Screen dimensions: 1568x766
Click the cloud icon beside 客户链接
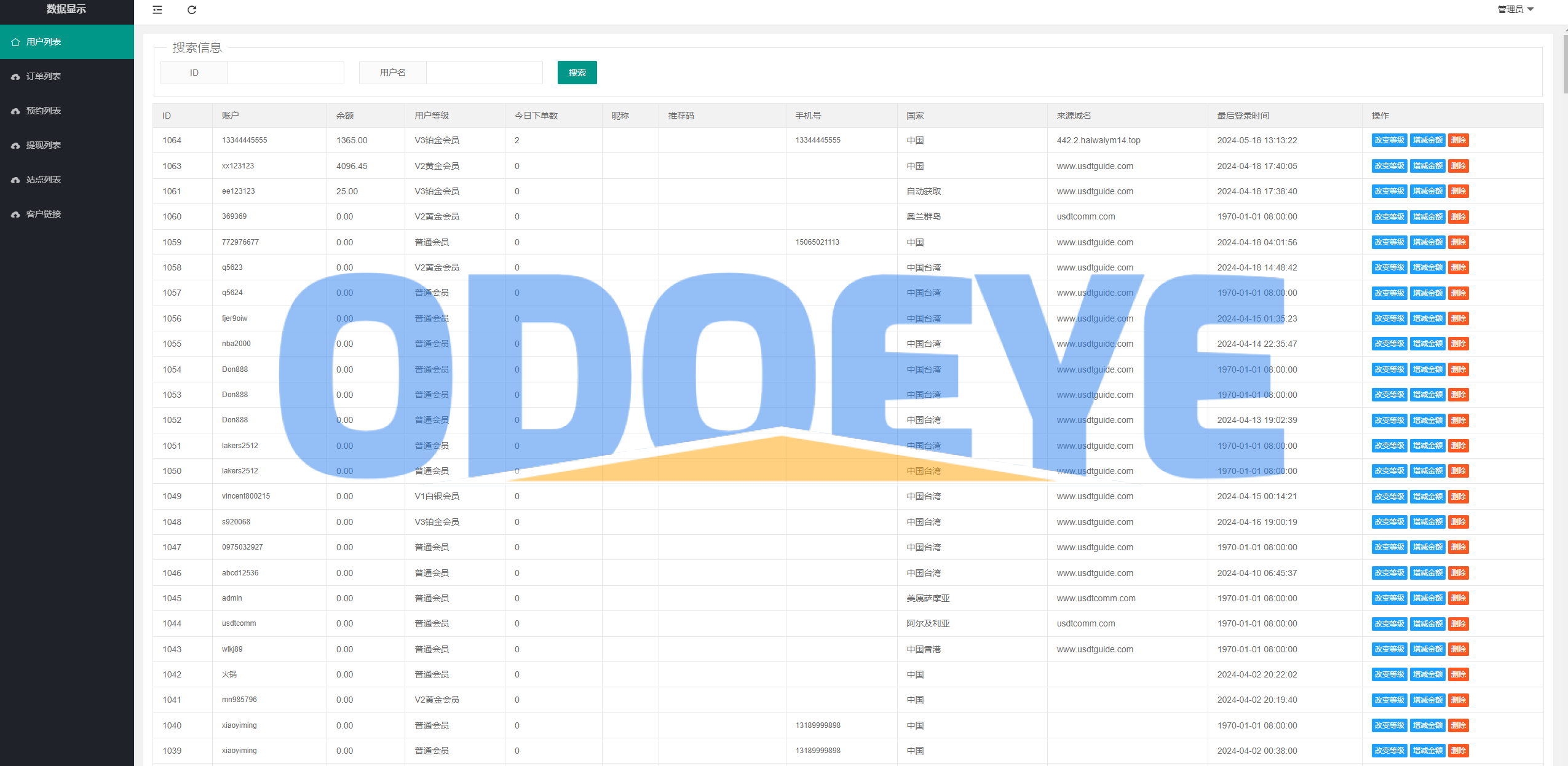pos(15,214)
